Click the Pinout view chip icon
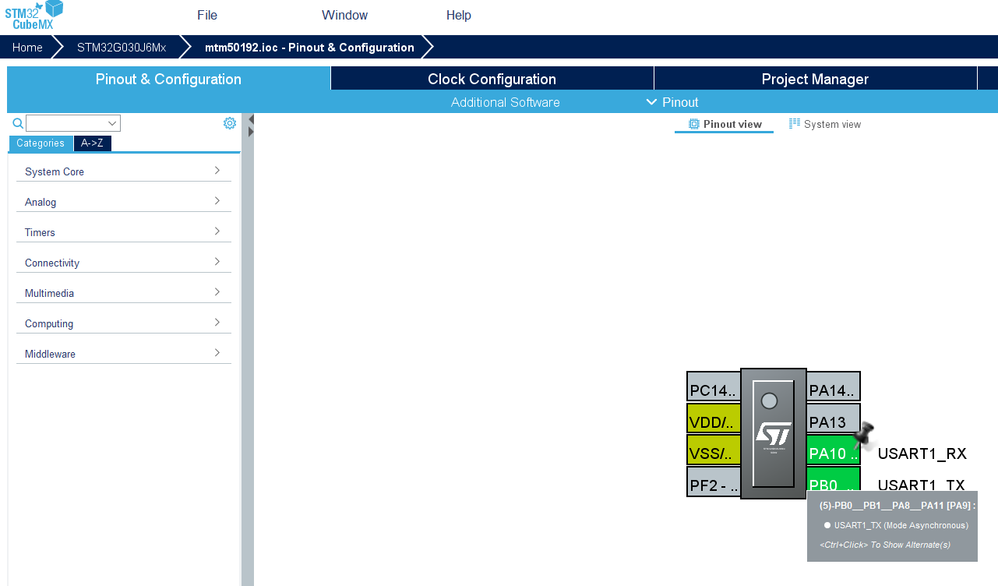The image size is (998, 586). 694,124
